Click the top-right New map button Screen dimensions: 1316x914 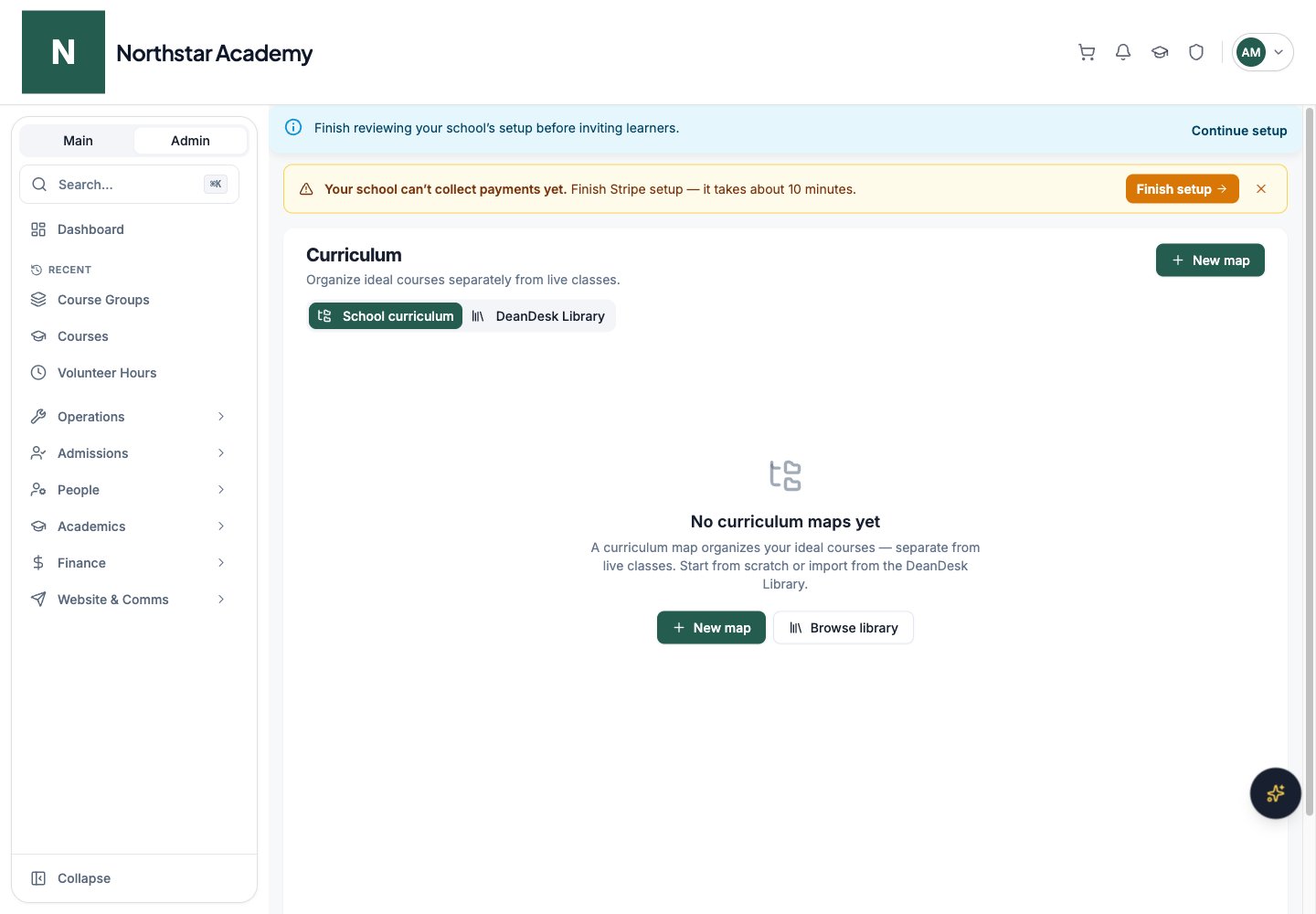click(1210, 260)
